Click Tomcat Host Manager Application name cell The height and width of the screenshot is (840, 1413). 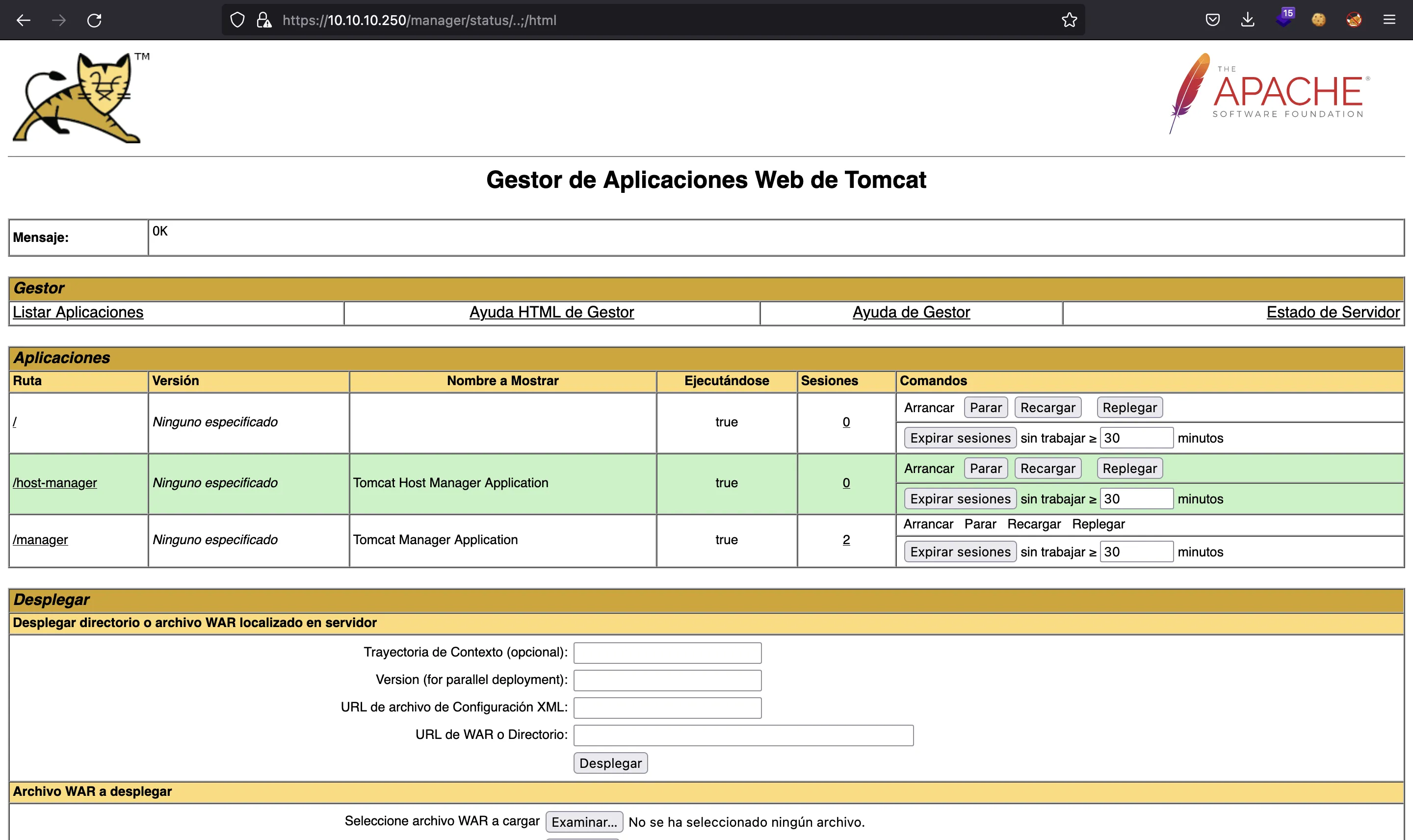[x=502, y=483]
